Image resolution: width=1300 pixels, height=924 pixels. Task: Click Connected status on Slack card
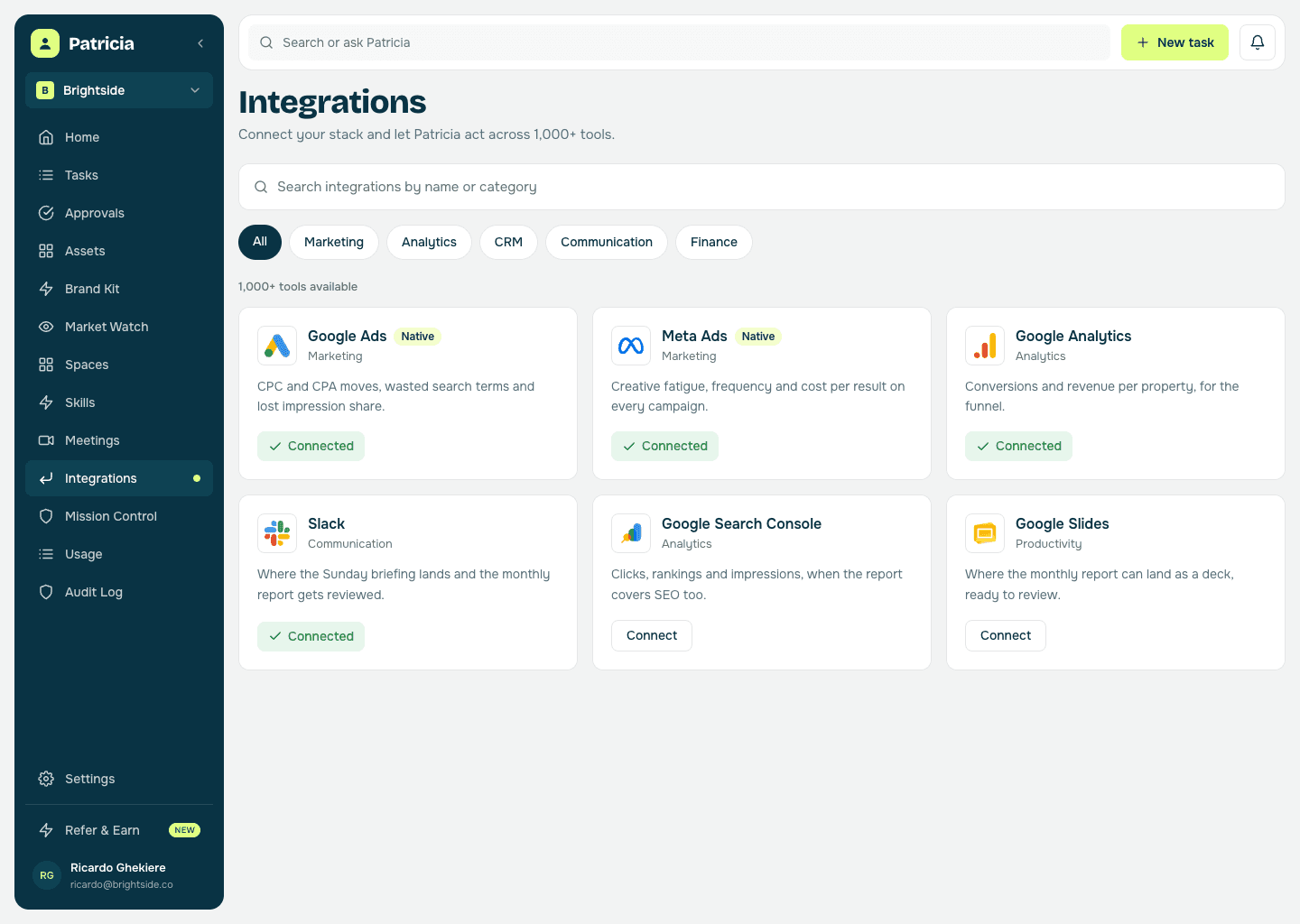(311, 636)
